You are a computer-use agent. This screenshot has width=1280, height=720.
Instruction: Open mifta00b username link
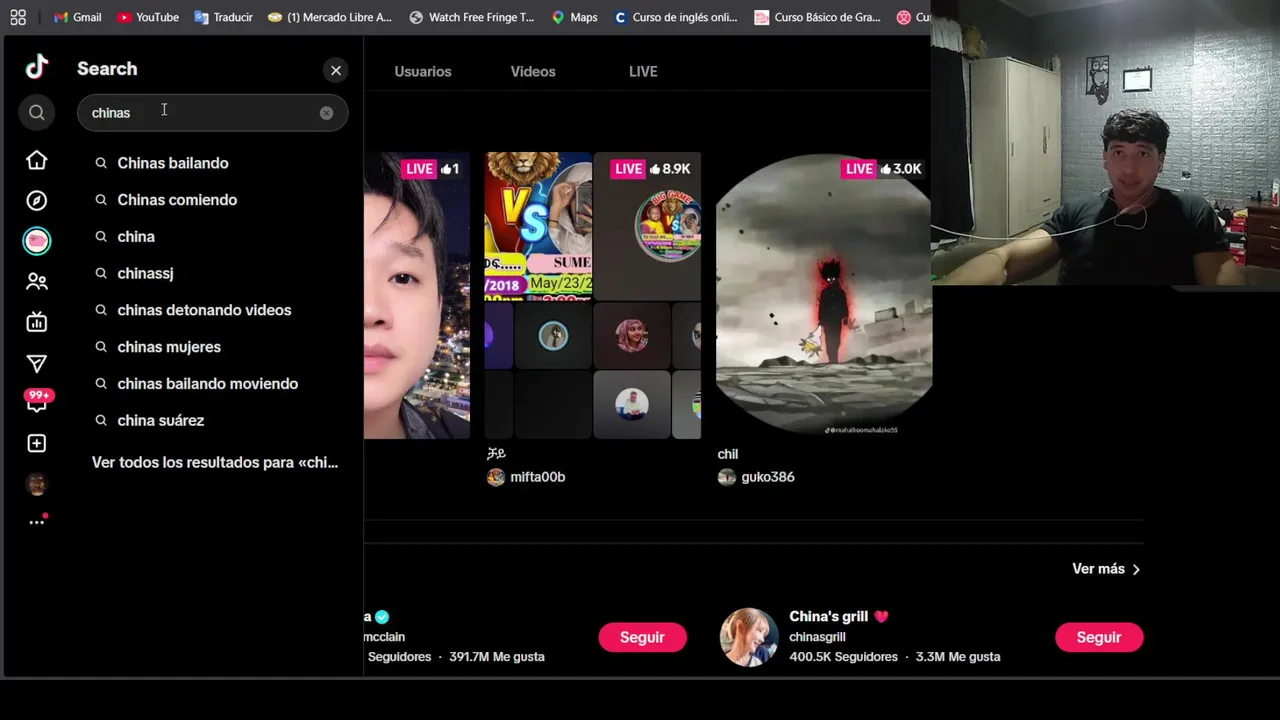tap(538, 477)
